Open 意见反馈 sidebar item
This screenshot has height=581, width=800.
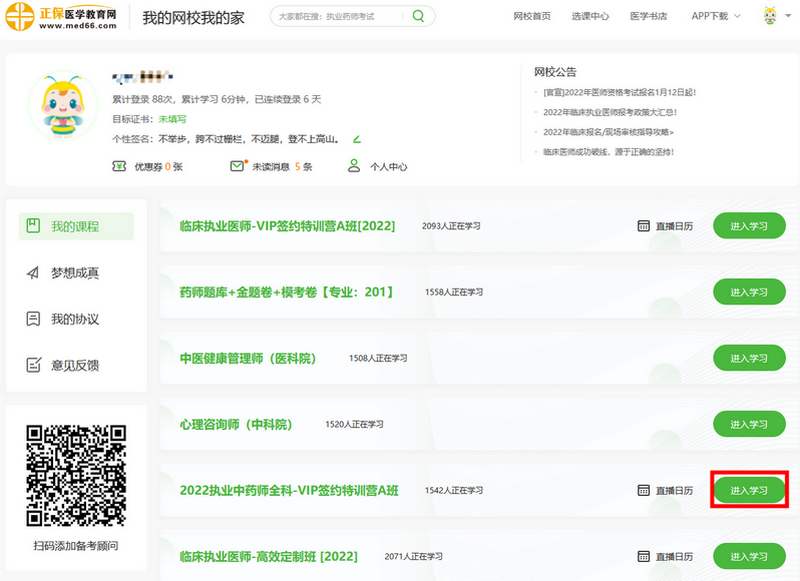point(76,365)
